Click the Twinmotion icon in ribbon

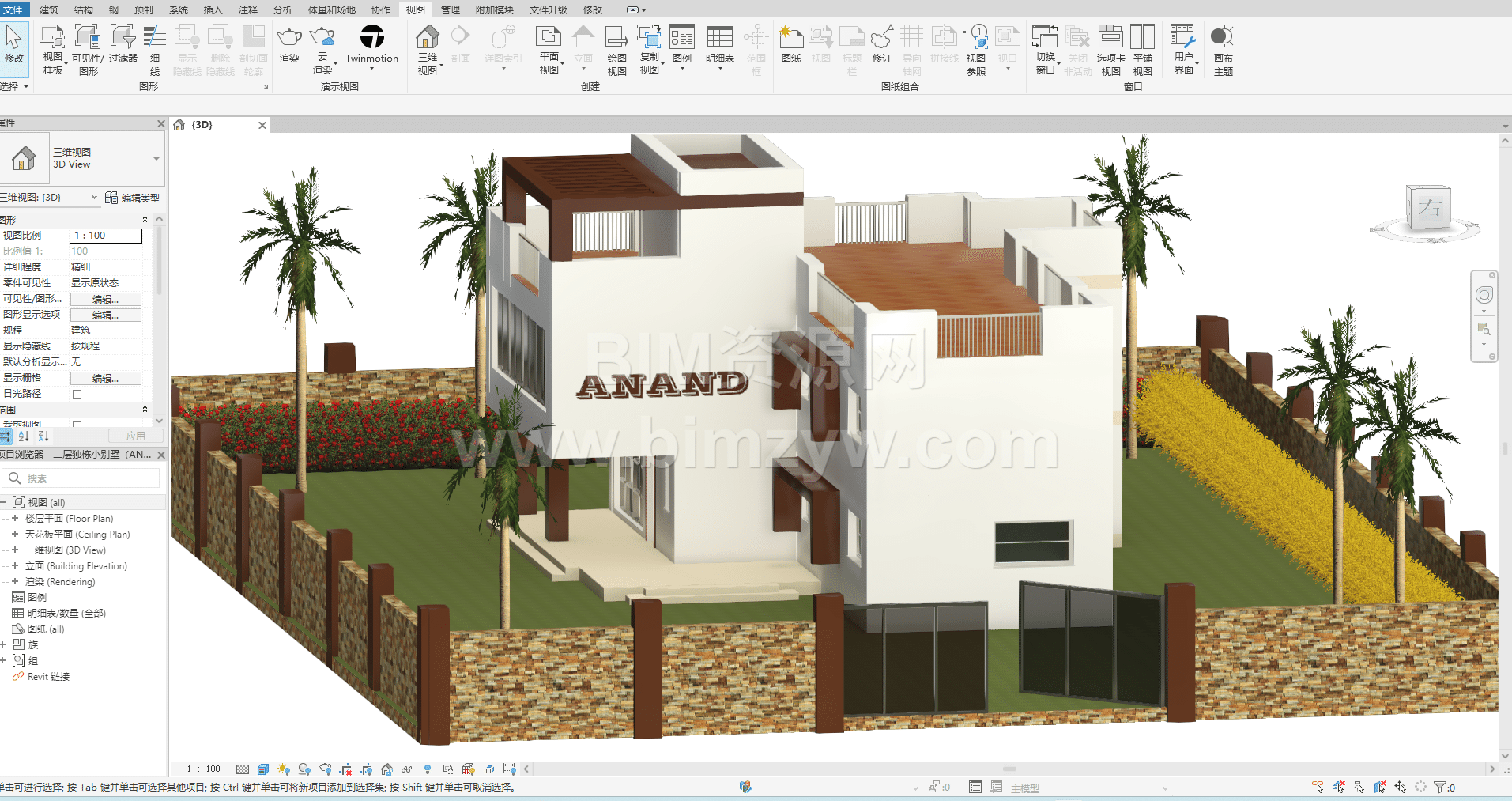coord(371,37)
